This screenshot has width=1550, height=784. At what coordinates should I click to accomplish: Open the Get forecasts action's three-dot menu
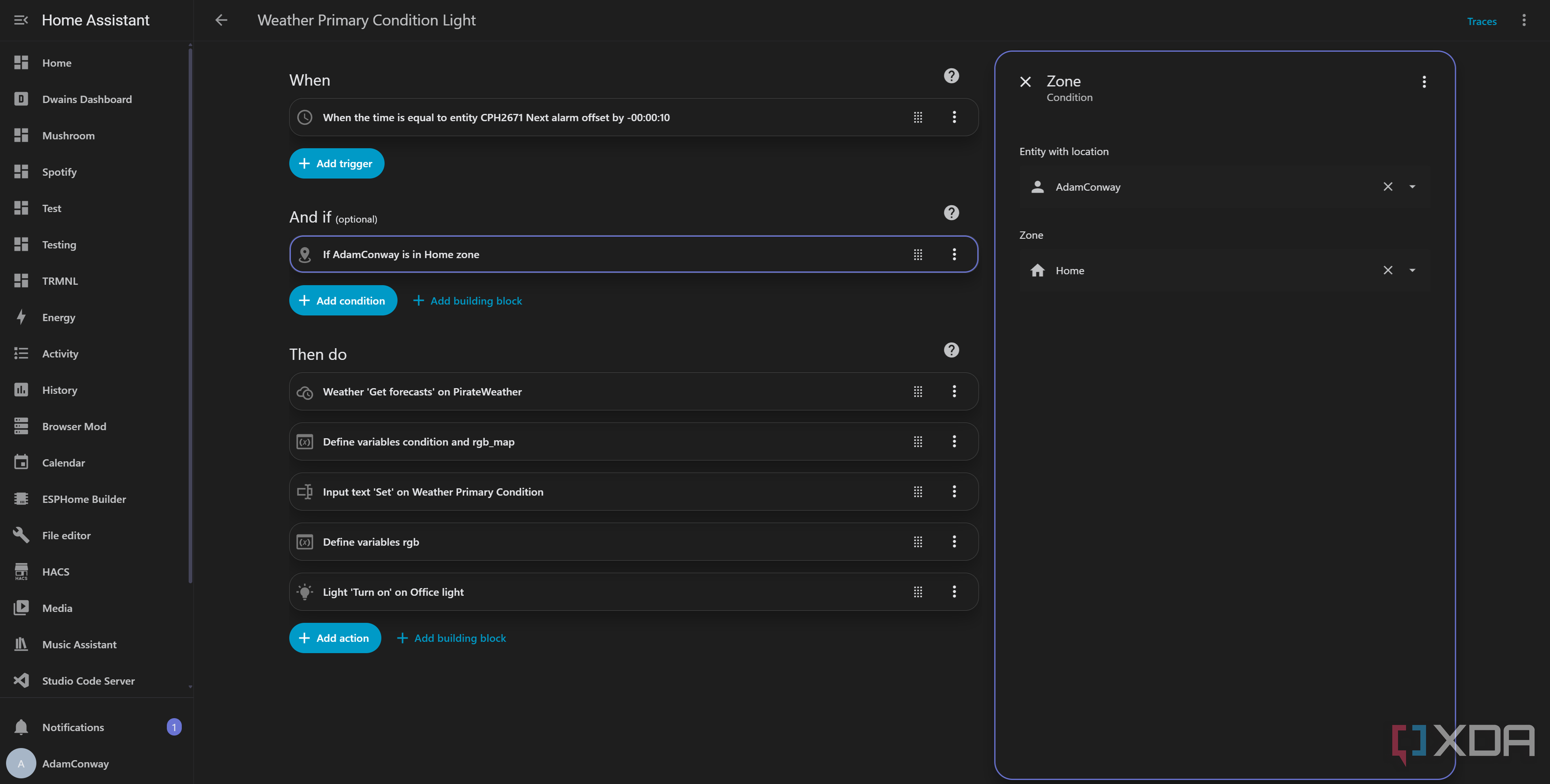click(954, 391)
